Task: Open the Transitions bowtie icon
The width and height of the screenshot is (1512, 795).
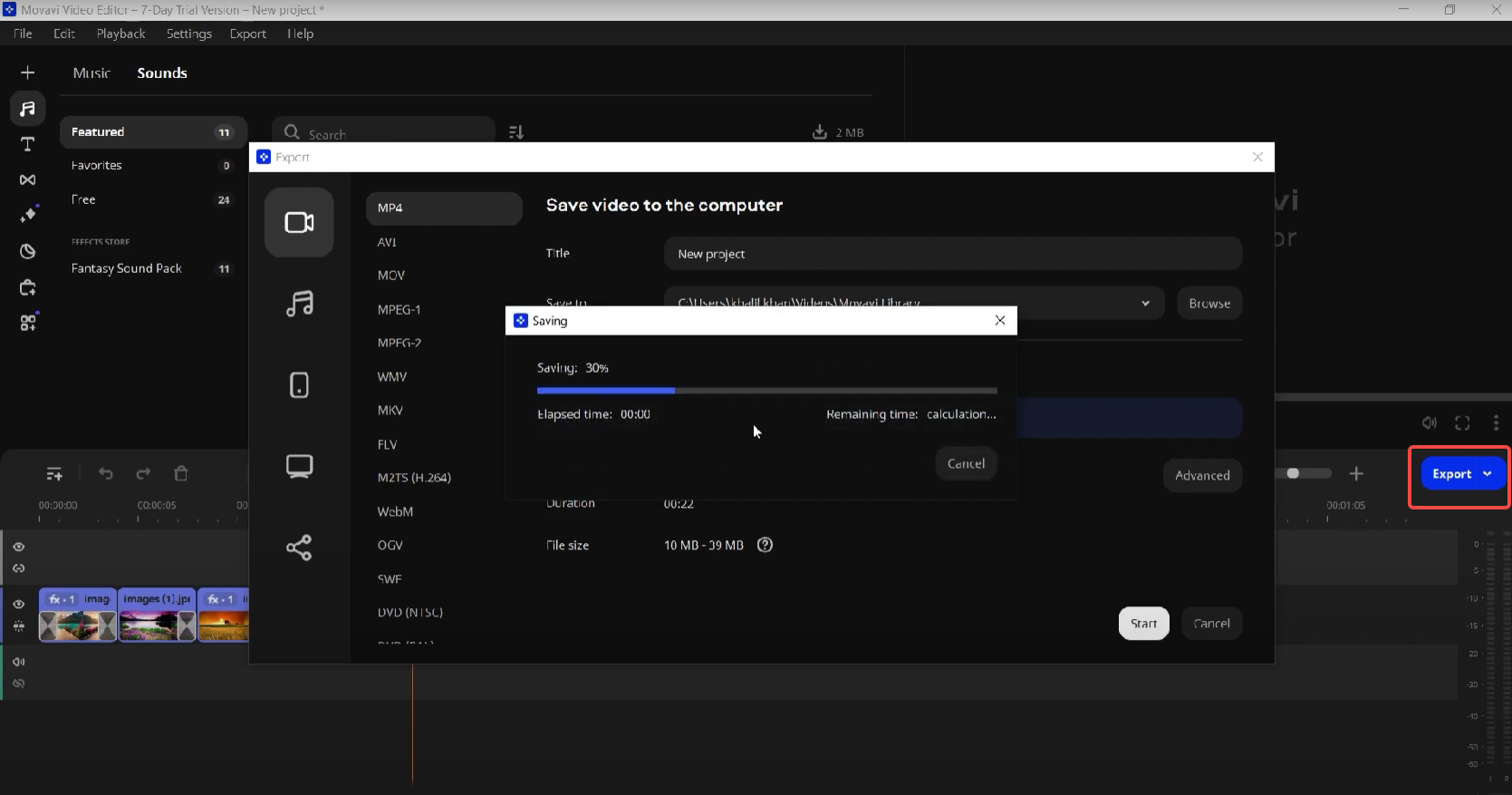Action: 28,179
